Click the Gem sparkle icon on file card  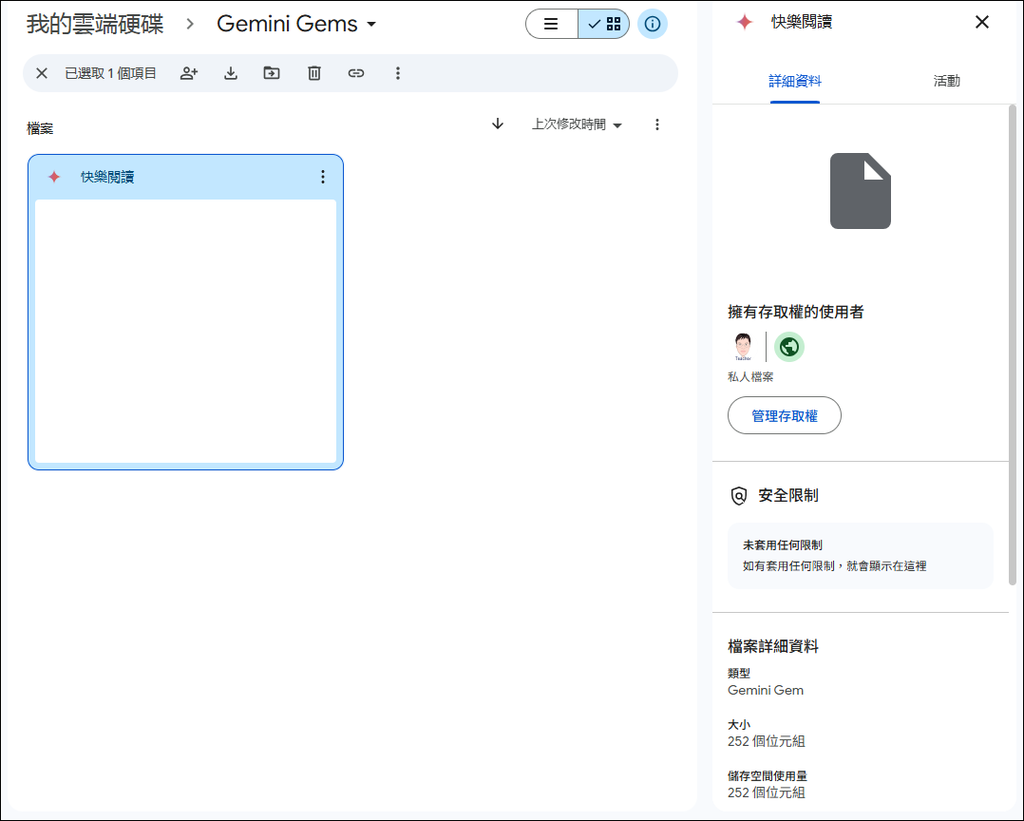(x=54, y=177)
